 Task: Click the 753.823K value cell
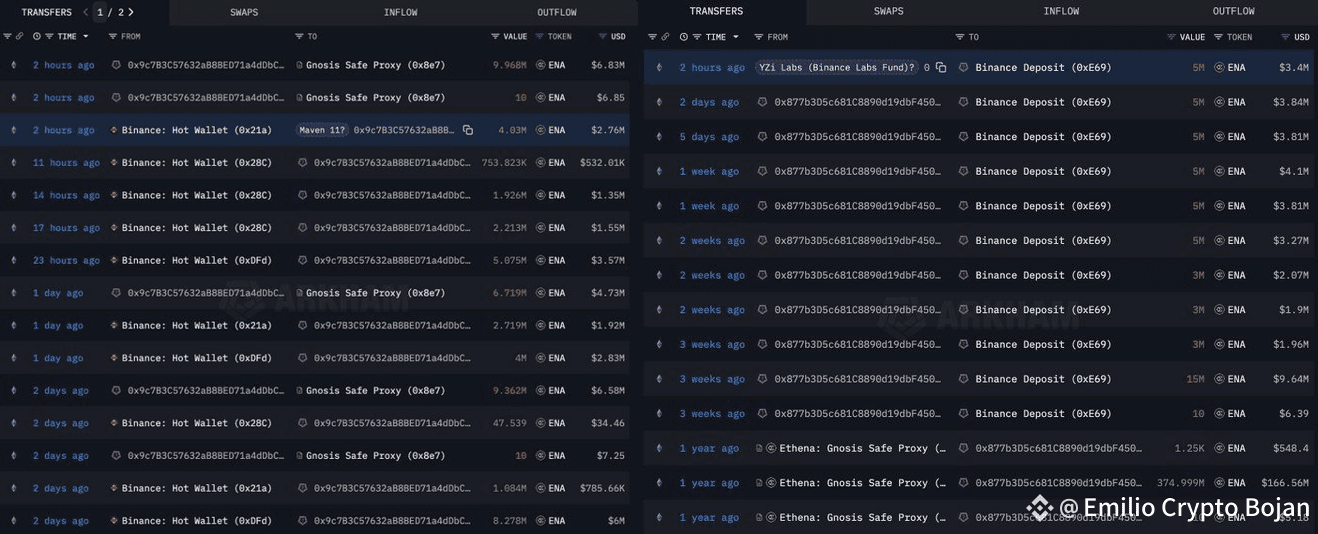[504, 162]
